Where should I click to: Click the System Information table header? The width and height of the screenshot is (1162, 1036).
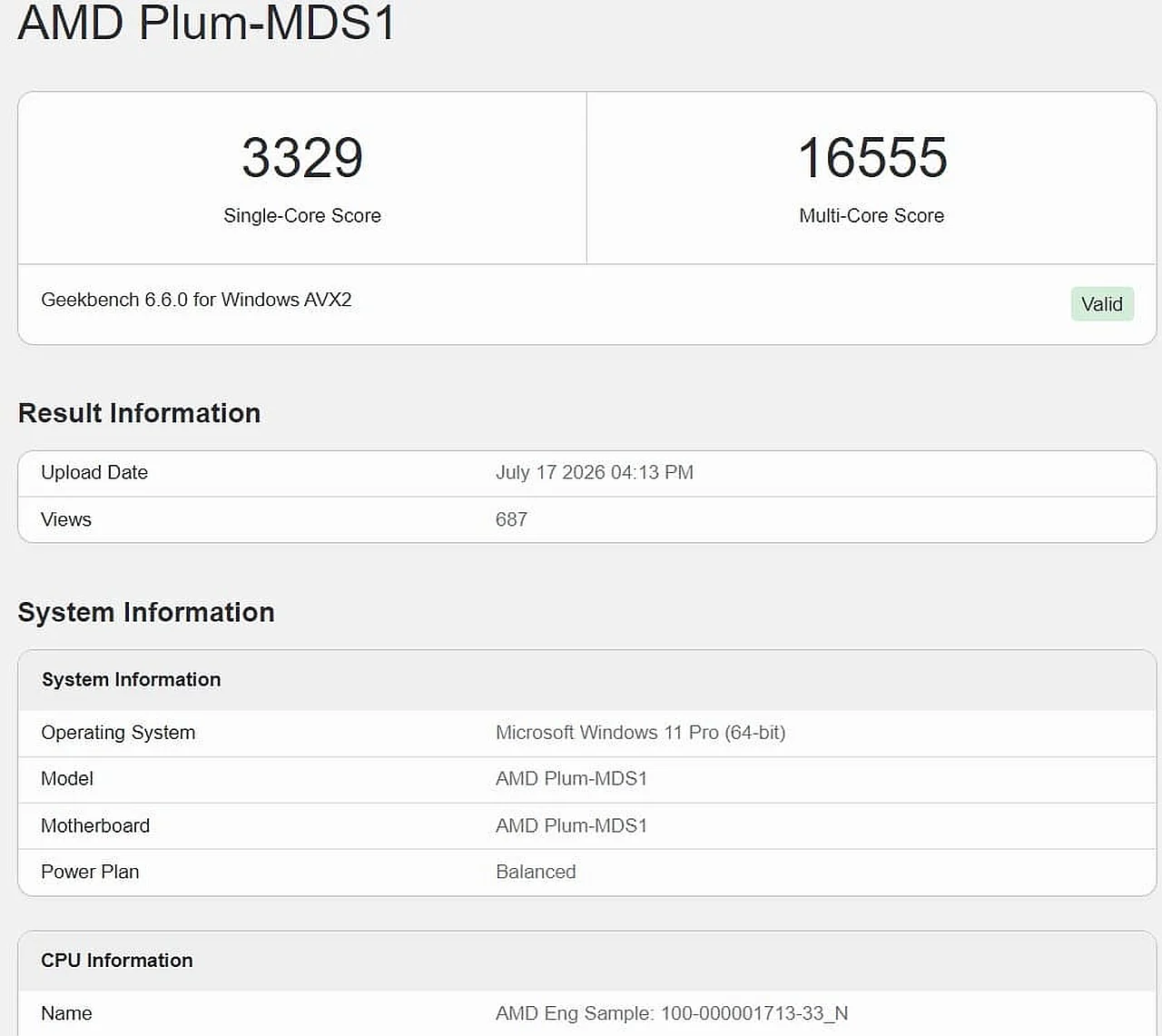132,679
